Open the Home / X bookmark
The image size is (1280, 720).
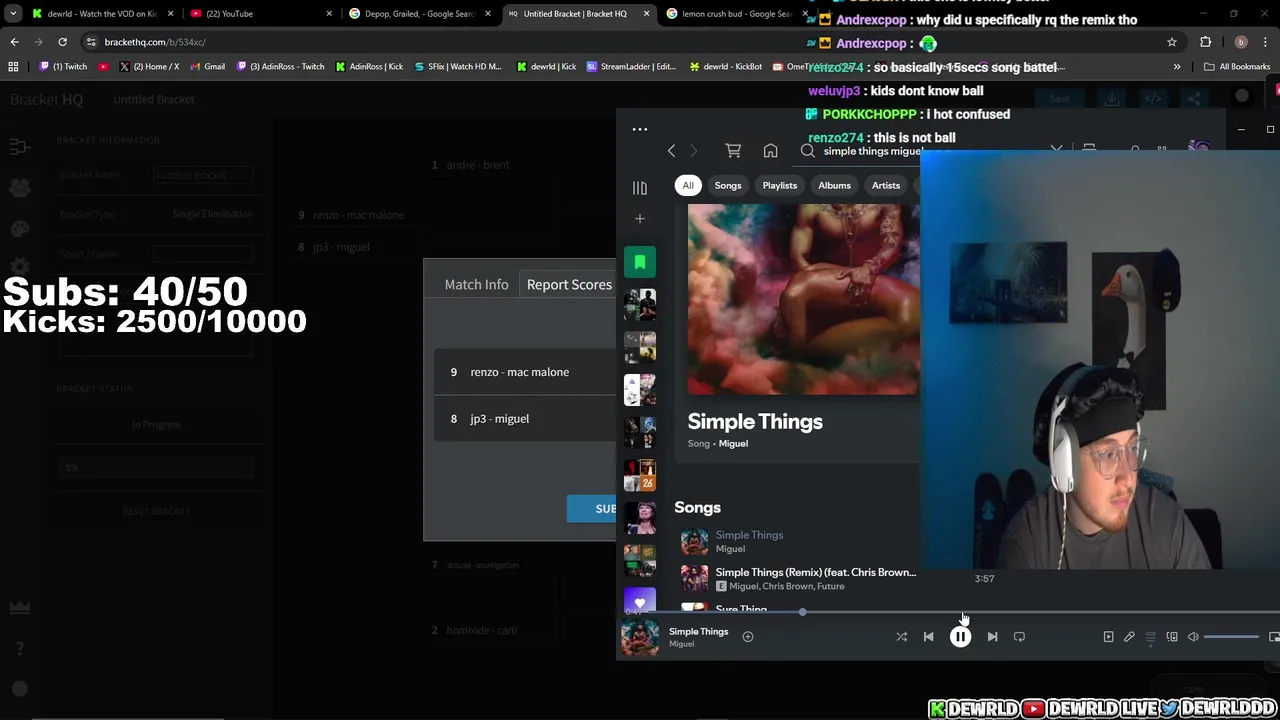click(149, 67)
